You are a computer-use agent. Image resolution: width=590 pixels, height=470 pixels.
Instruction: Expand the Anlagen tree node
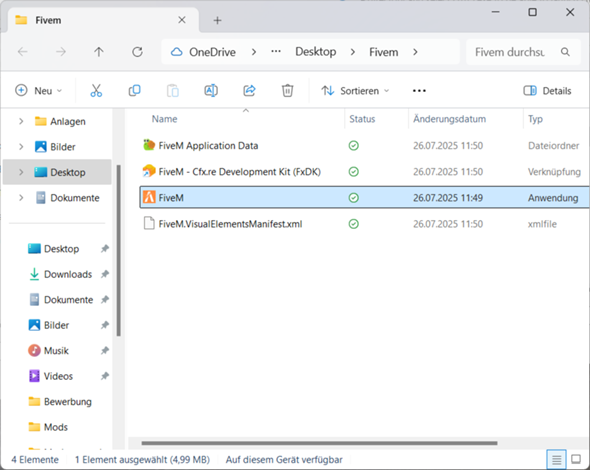[21, 121]
